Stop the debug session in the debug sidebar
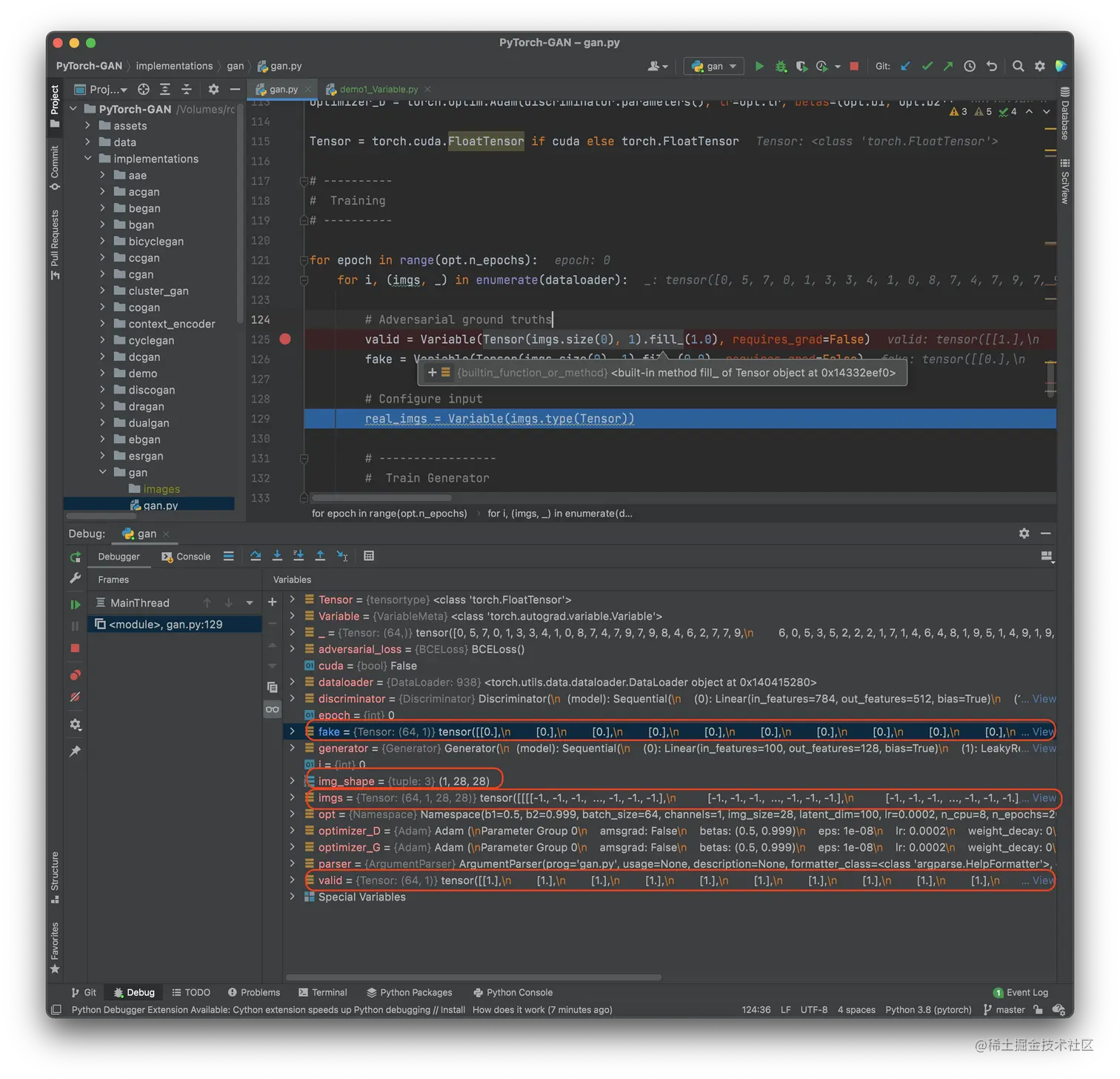1120x1079 pixels. 76,648
